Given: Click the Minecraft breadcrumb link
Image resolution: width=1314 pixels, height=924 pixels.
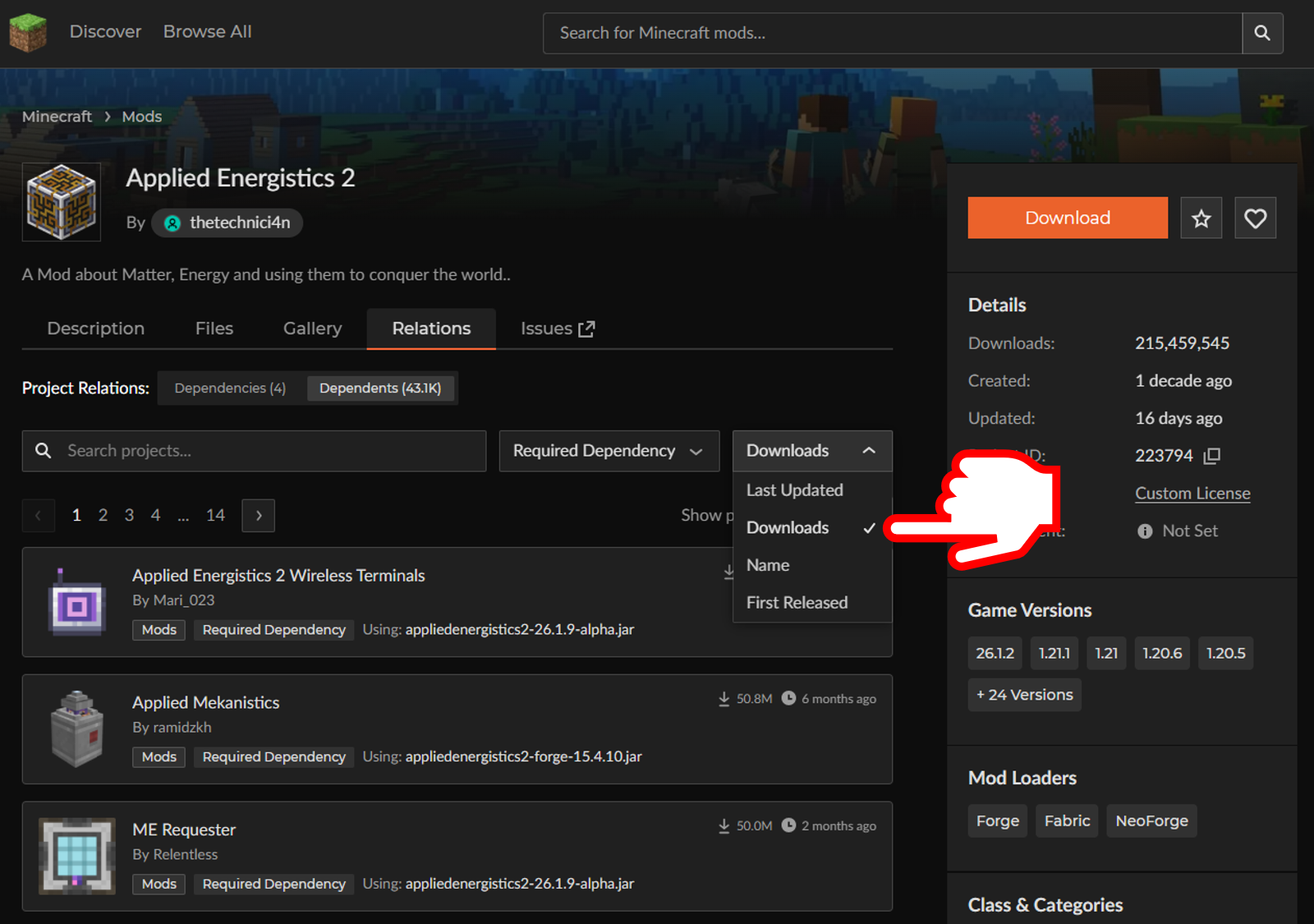Looking at the screenshot, I should tap(57, 117).
